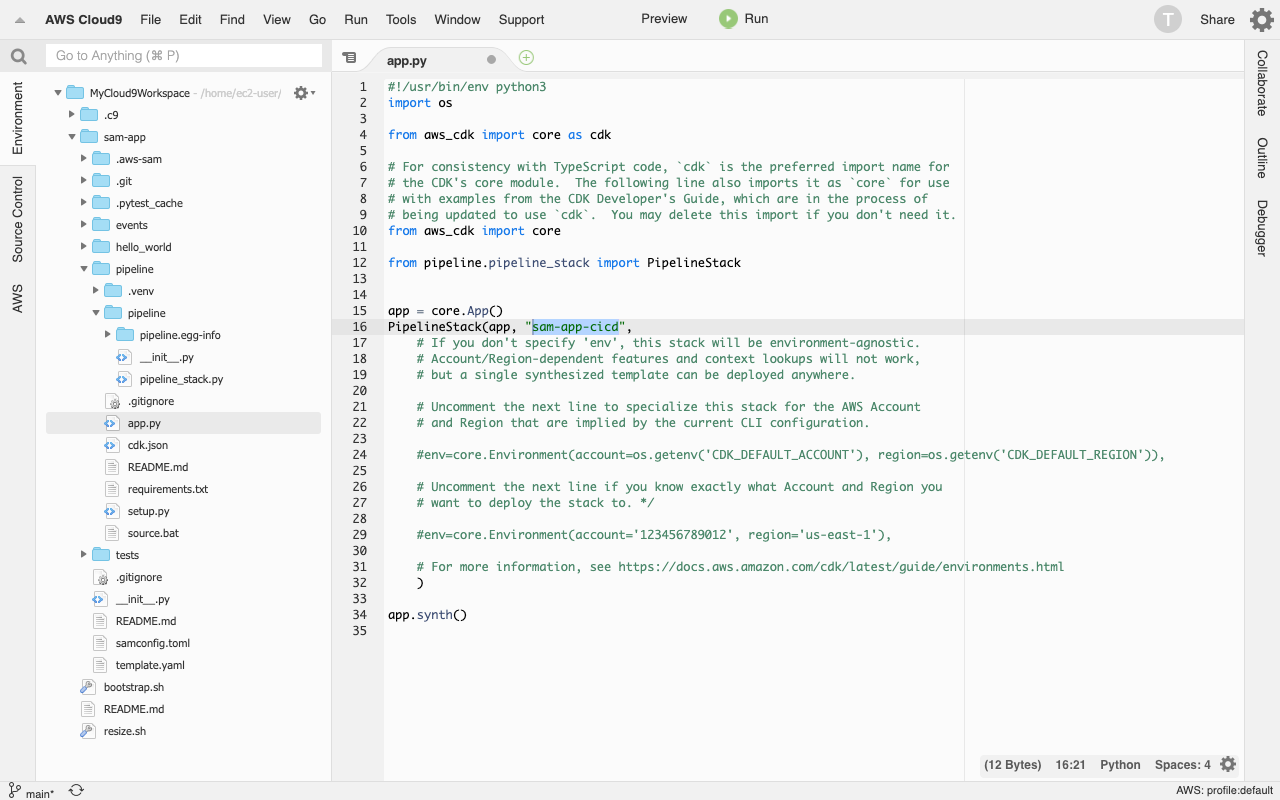This screenshot has width=1280, height=800.
Task: Open the File menu
Action: click(151, 19)
